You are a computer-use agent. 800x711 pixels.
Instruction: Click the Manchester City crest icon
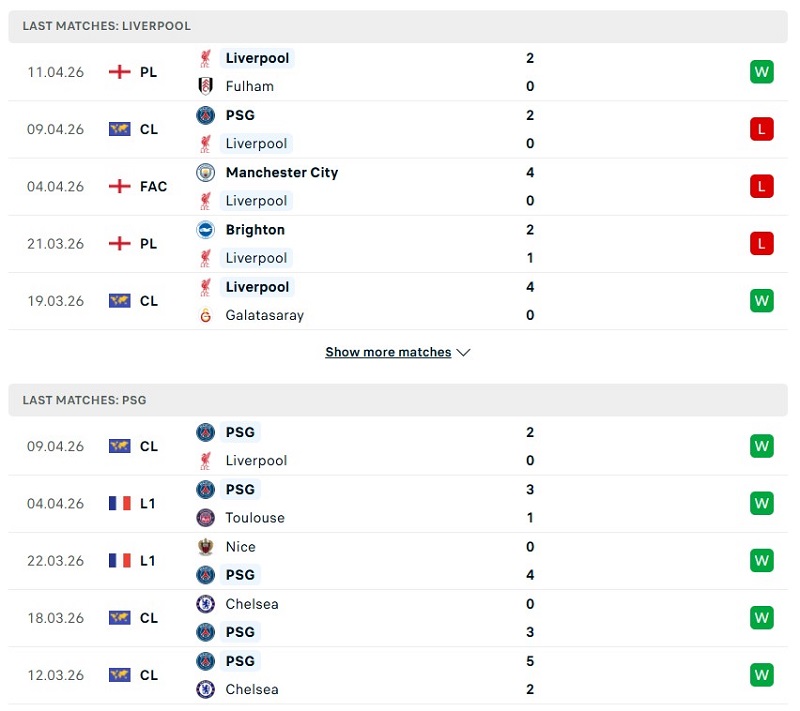coord(206,172)
